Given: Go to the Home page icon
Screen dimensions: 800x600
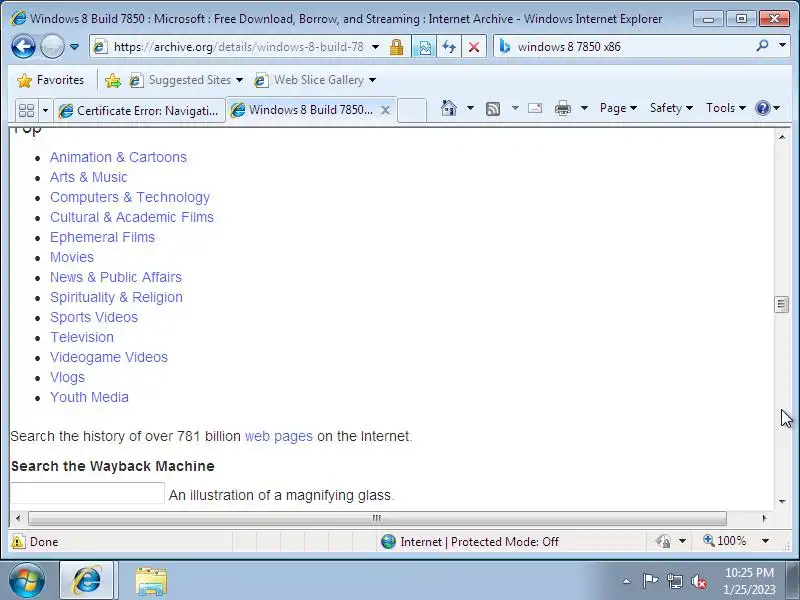Looking at the screenshot, I should tap(448, 108).
